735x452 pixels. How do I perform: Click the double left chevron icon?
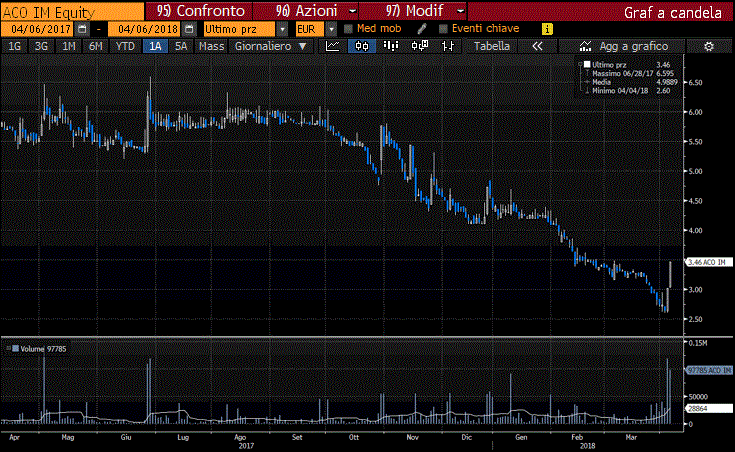pyautogui.click(x=538, y=46)
